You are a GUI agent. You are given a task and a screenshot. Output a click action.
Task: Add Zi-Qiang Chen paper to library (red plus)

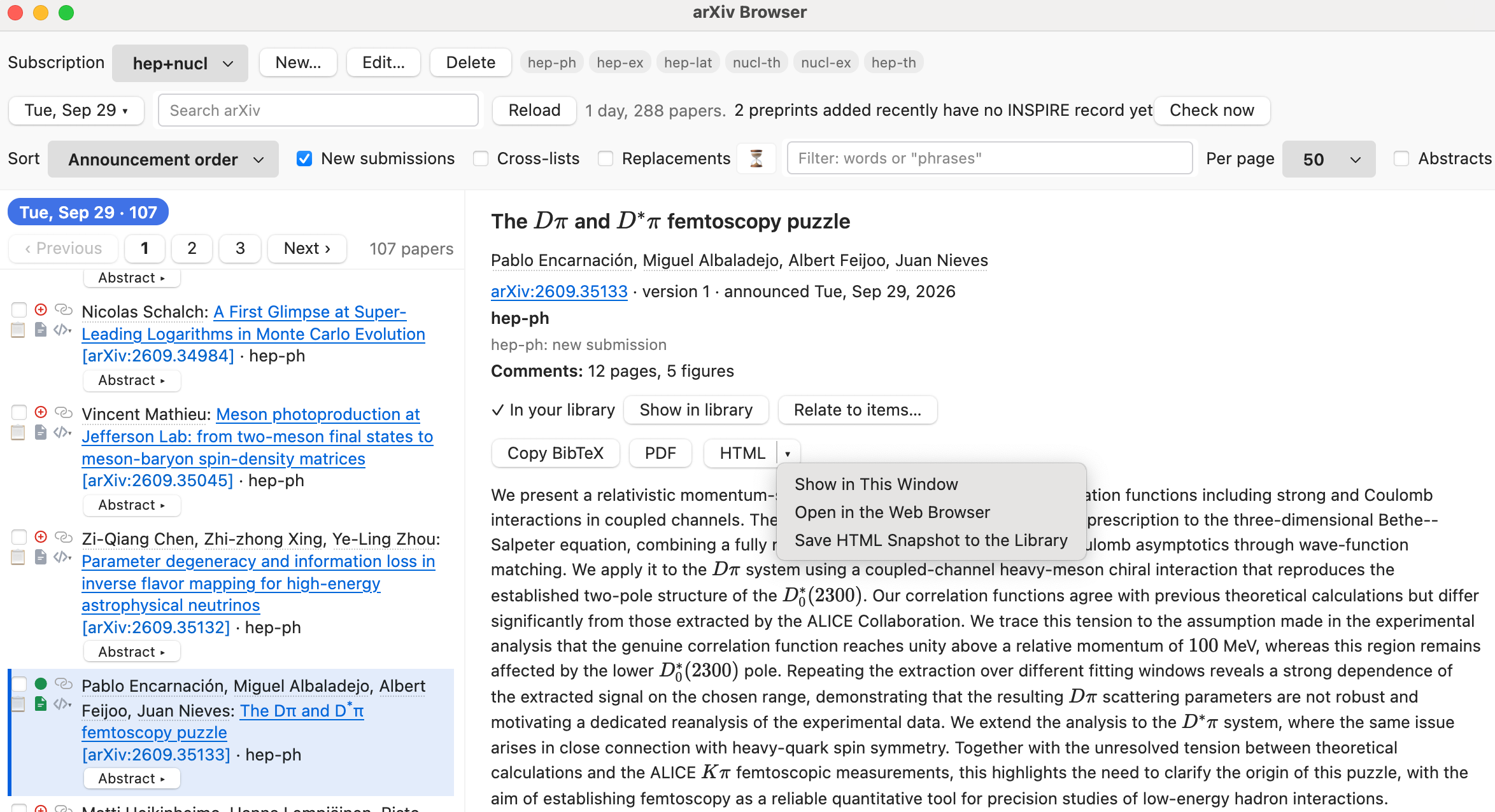pos(41,537)
